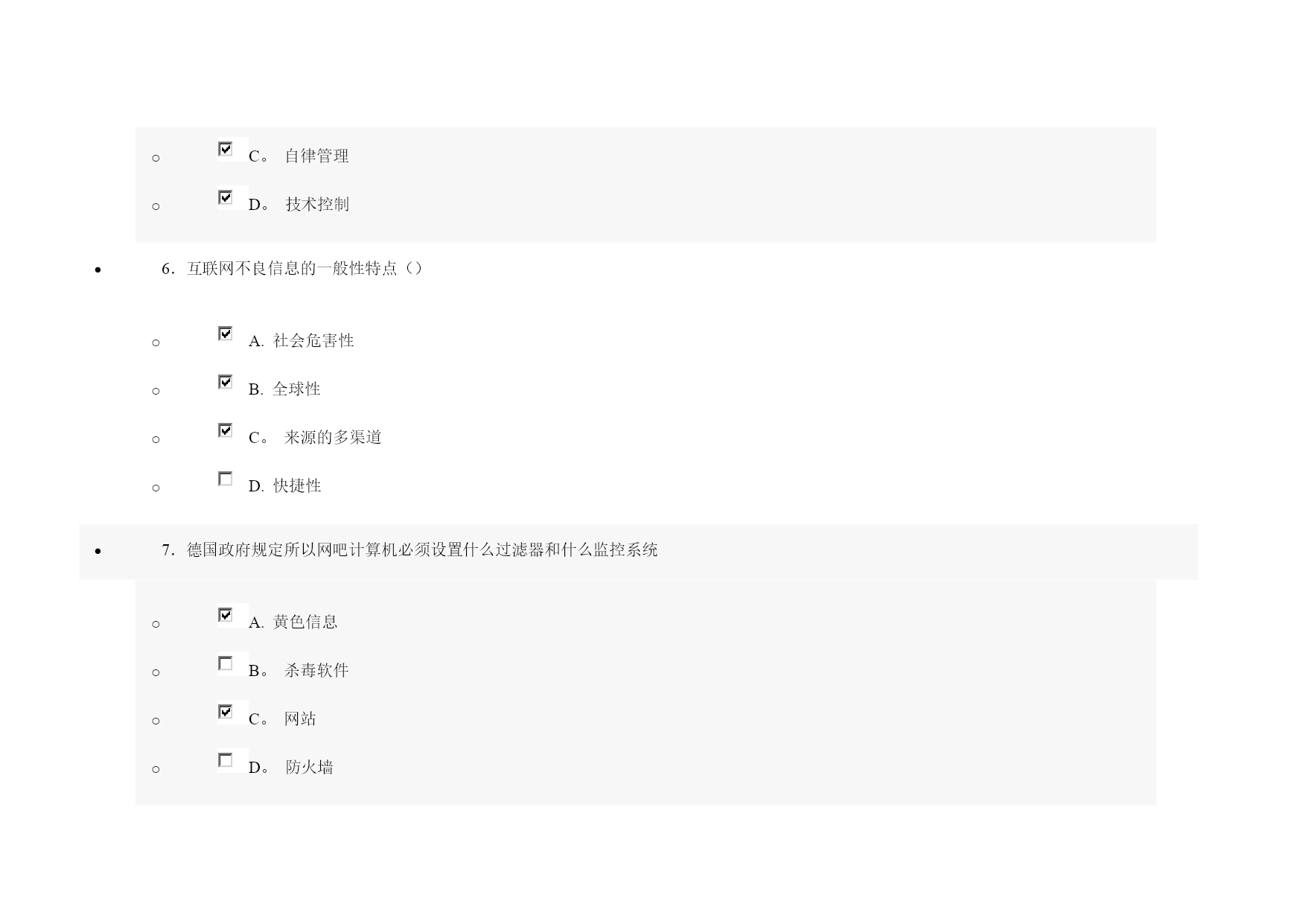
Task: Toggle checkbox B 全球性
Action: point(226,382)
